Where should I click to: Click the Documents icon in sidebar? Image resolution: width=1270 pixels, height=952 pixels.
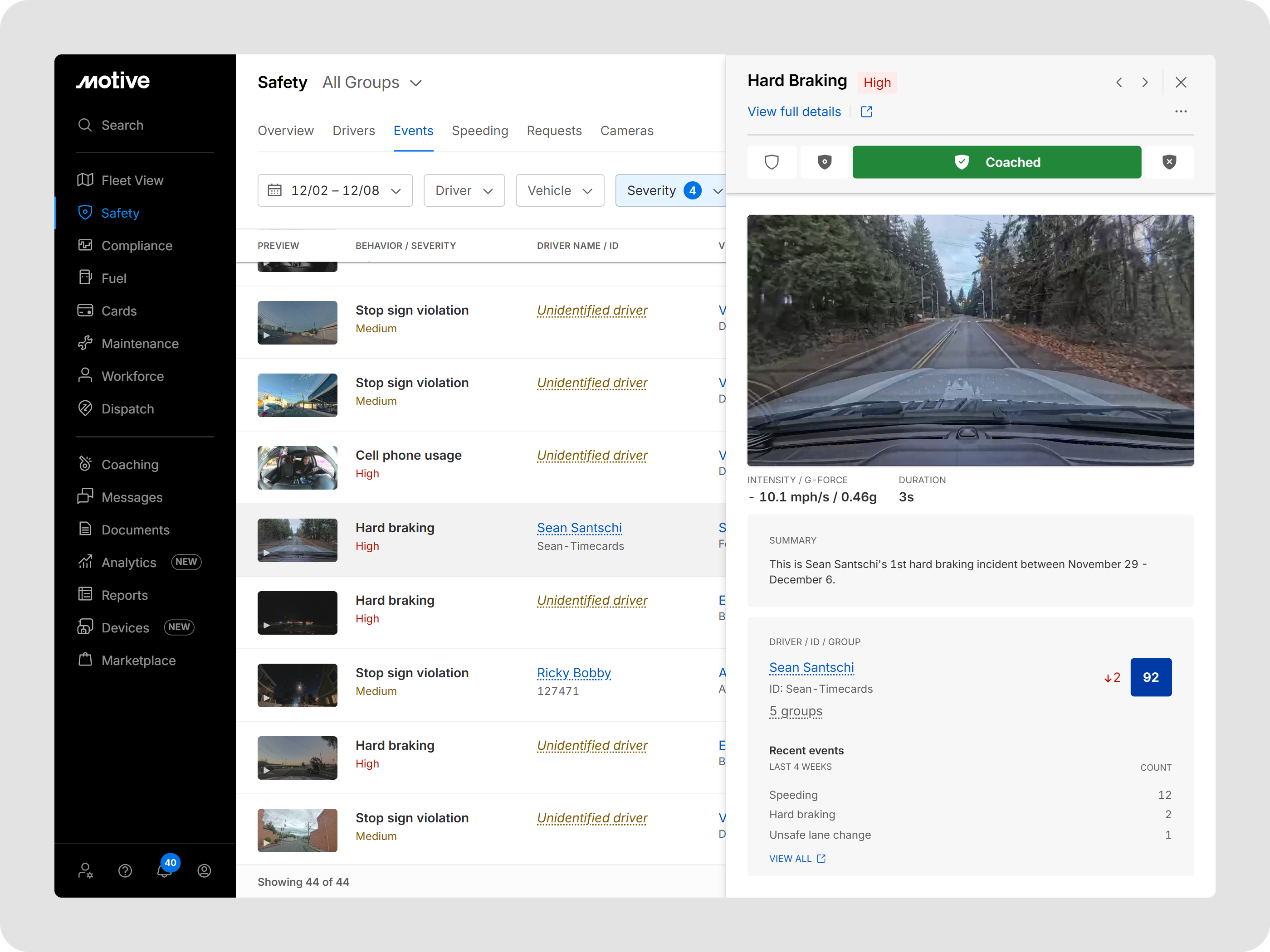point(85,529)
